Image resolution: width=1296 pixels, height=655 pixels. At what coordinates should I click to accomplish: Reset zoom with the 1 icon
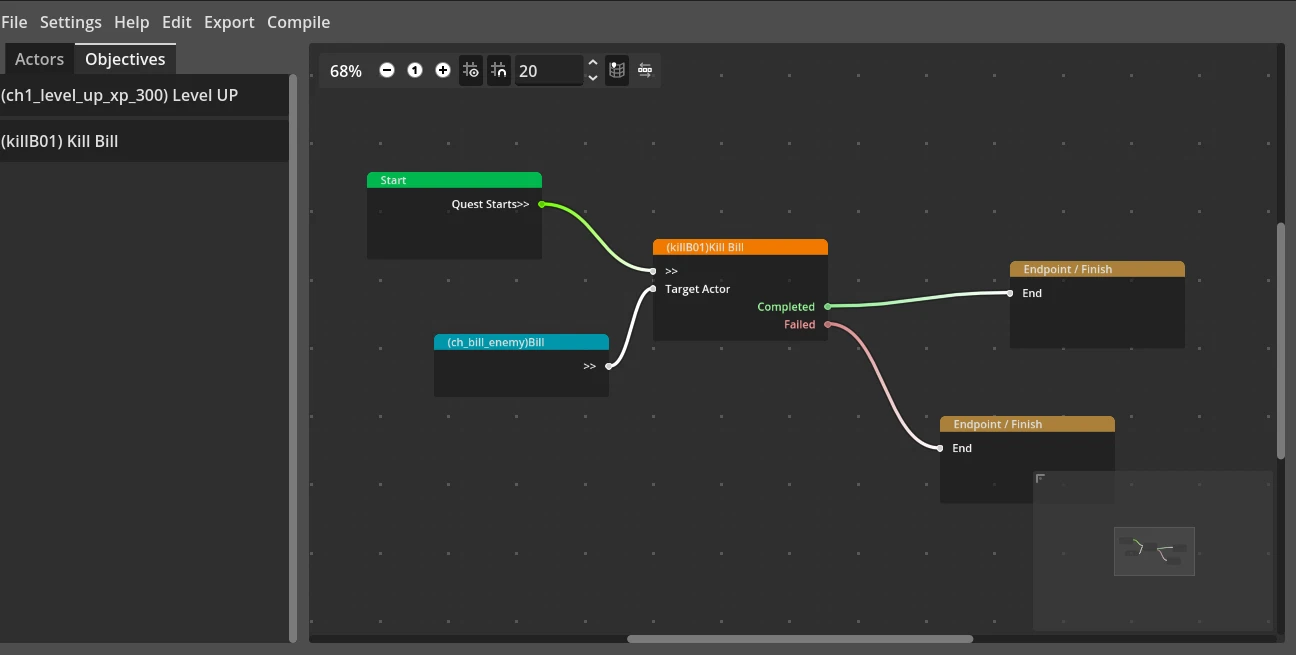pyautogui.click(x=415, y=70)
